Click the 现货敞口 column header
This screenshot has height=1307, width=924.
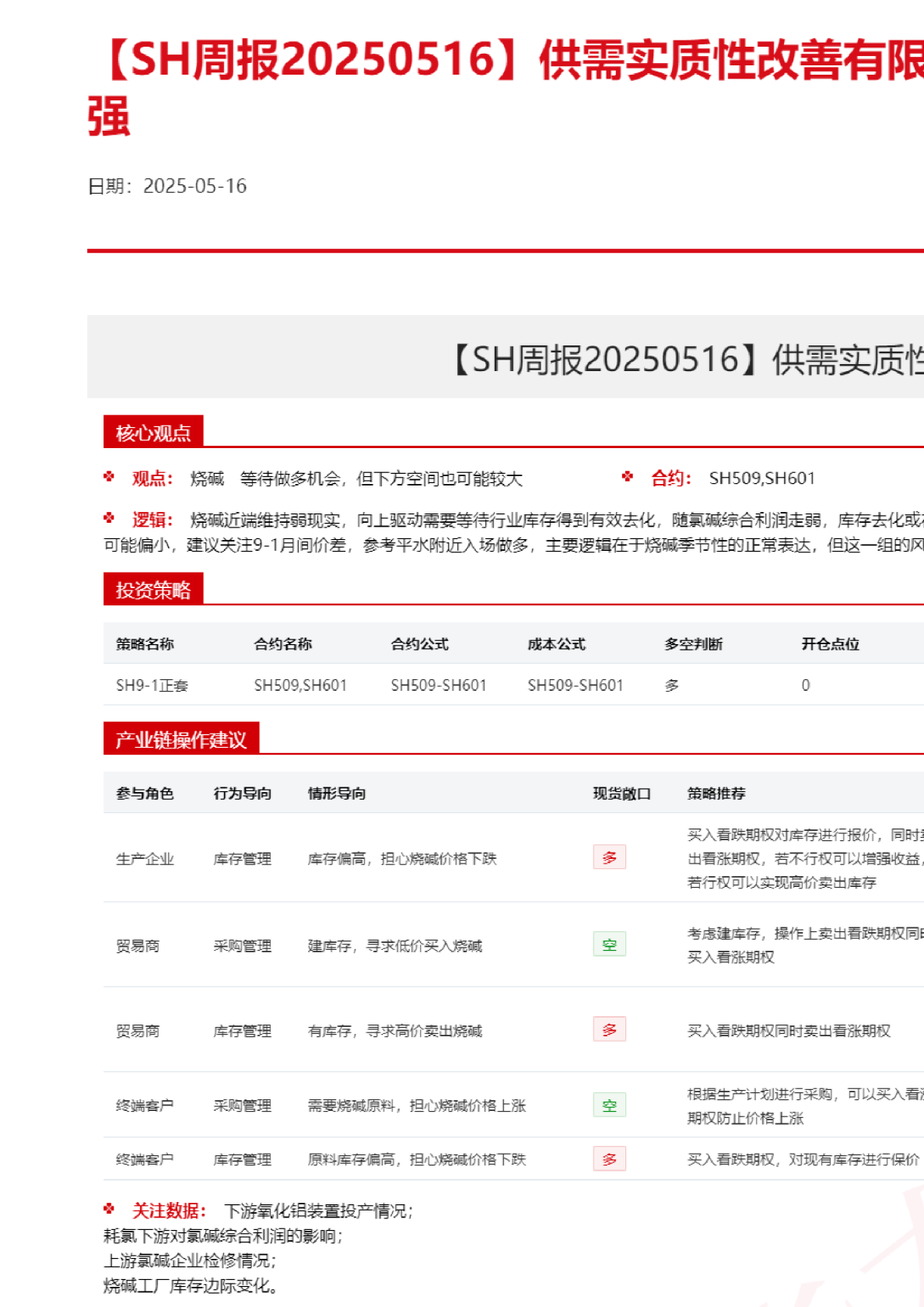621,794
